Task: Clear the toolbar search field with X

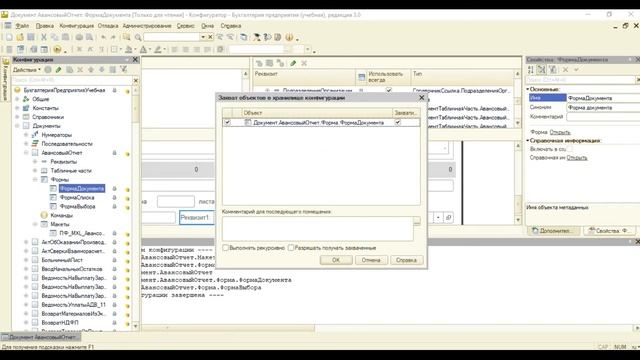Action: coord(210,37)
